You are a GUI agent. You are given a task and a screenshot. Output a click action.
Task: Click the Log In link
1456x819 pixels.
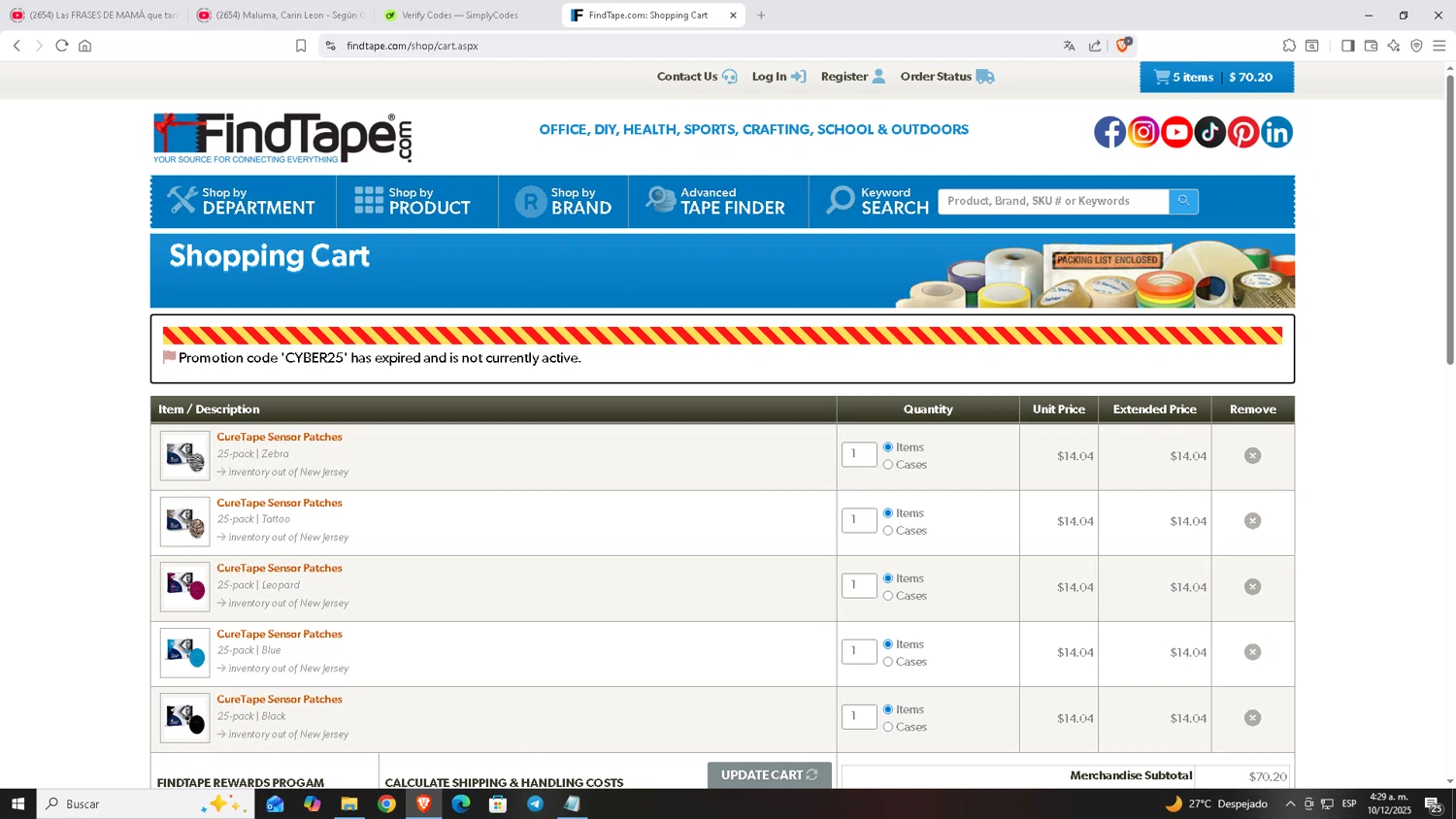click(778, 77)
